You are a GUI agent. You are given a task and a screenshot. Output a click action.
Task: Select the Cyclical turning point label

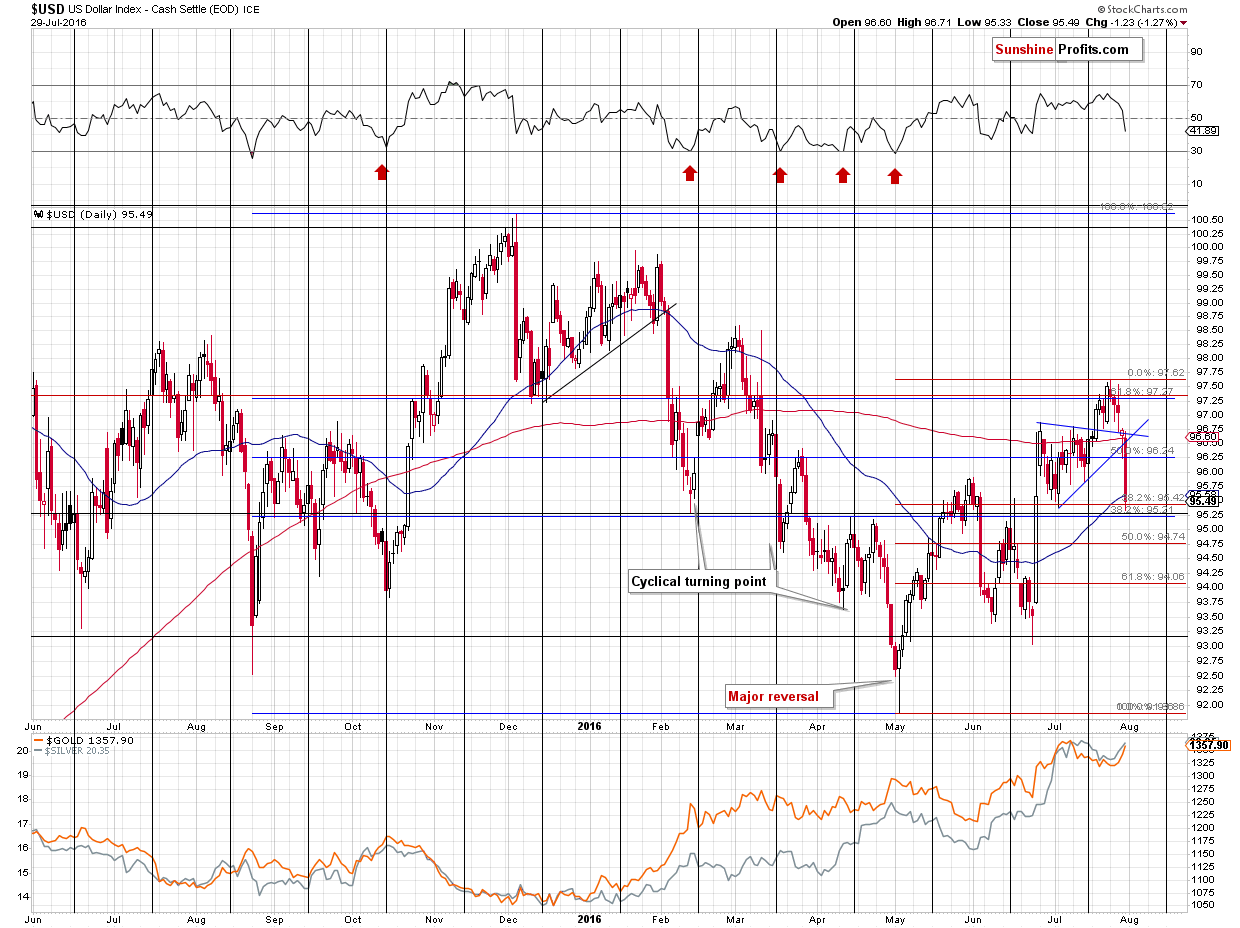(699, 581)
